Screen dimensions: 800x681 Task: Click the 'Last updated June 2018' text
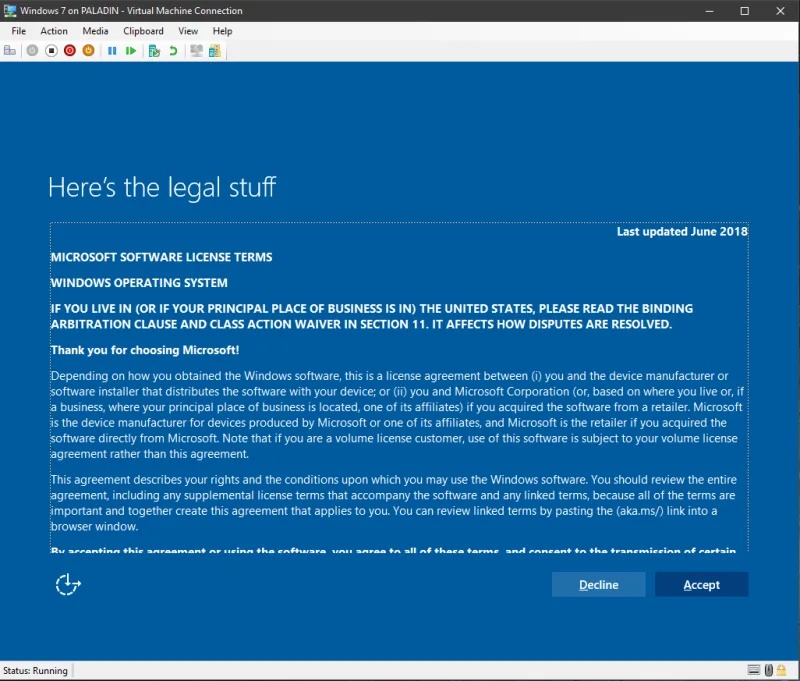[x=682, y=232]
